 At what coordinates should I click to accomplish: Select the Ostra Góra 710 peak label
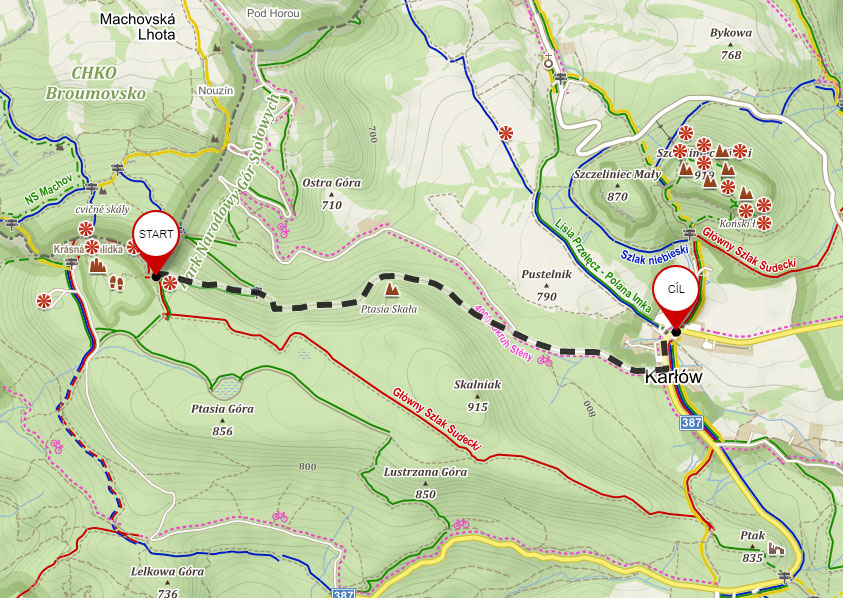pos(331,194)
